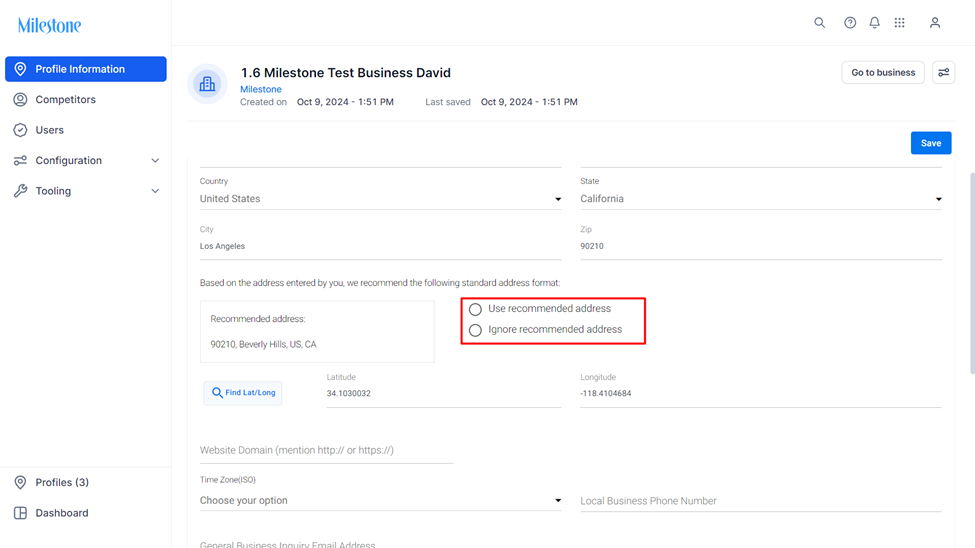
Task: Open search with the magnifier icon
Action: coord(820,23)
